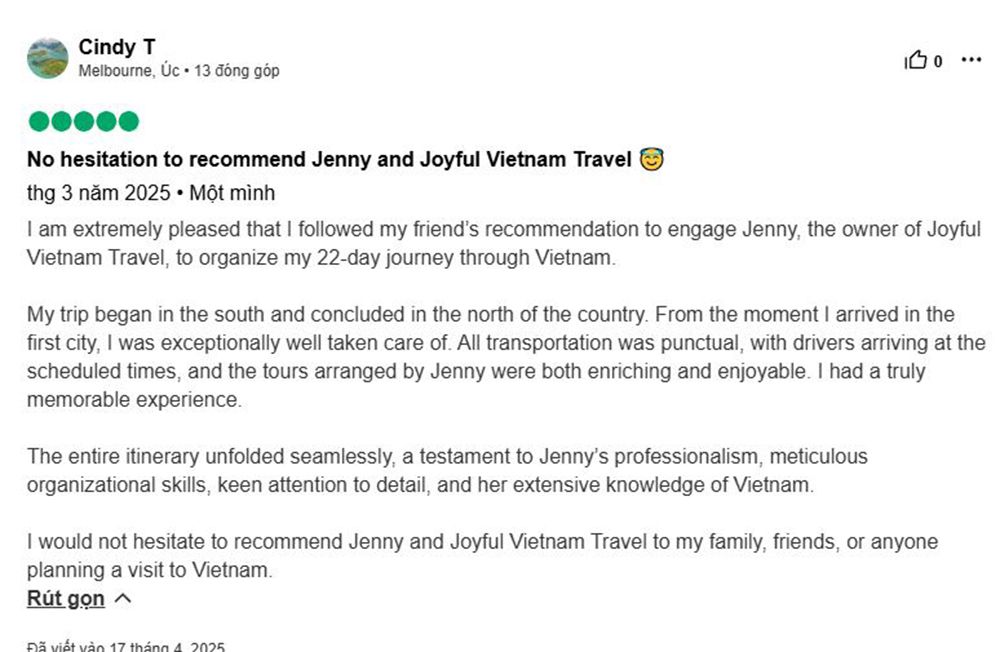The image size is (1000, 652).
Task: Click the Một mình trip type label
Action: tap(232, 193)
